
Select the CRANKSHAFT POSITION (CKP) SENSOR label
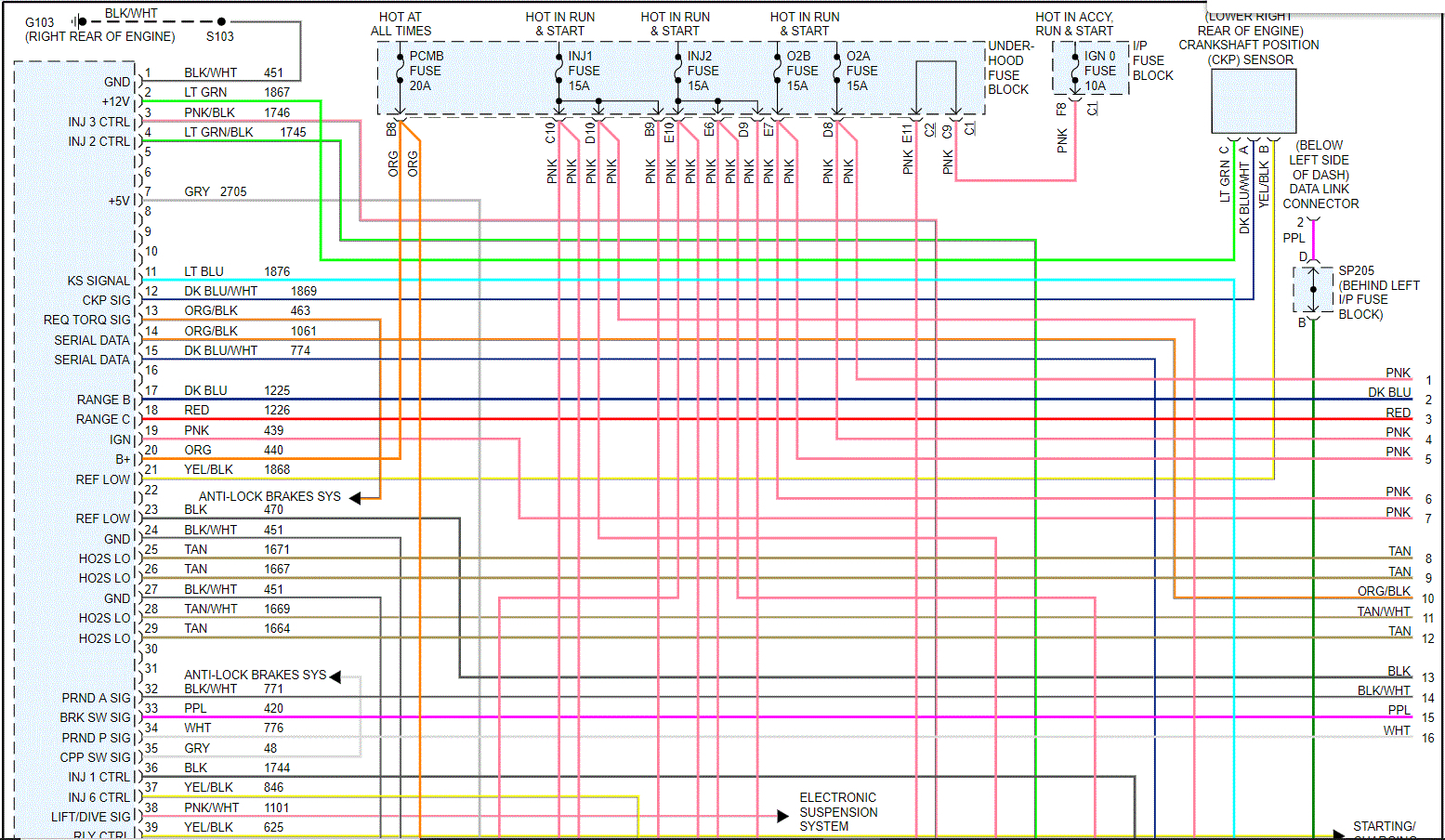tap(1249, 52)
